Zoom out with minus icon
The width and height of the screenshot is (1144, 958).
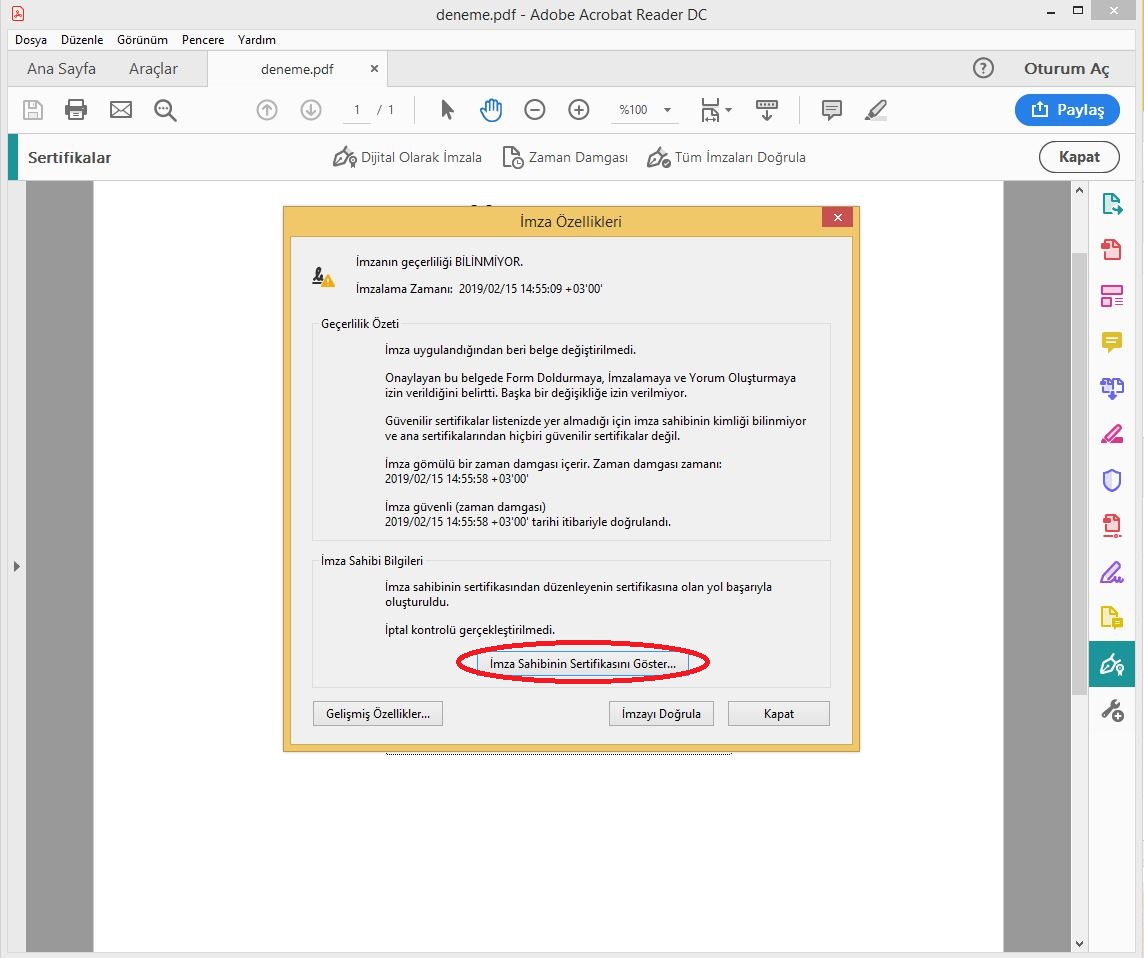[x=535, y=110]
